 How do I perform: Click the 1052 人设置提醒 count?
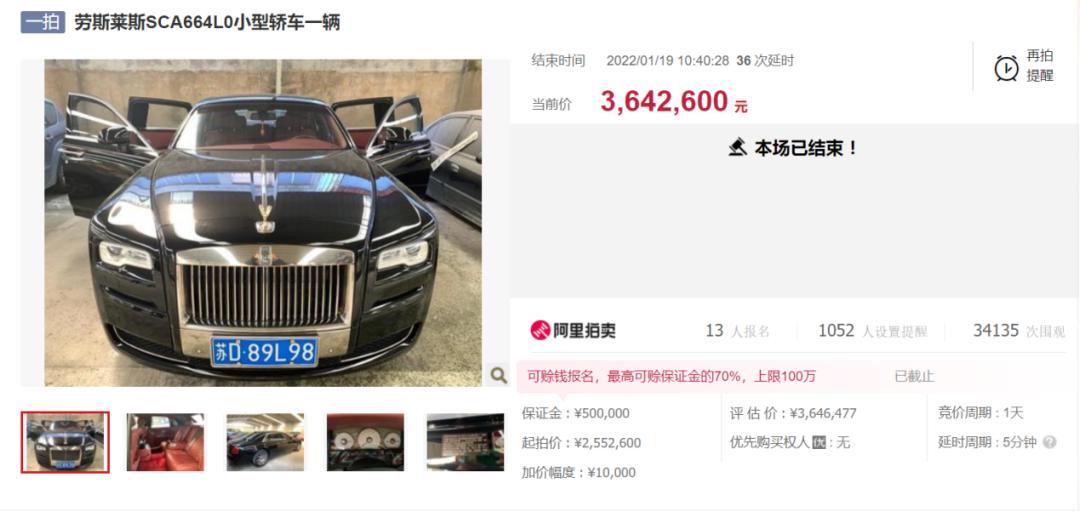click(872, 331)
